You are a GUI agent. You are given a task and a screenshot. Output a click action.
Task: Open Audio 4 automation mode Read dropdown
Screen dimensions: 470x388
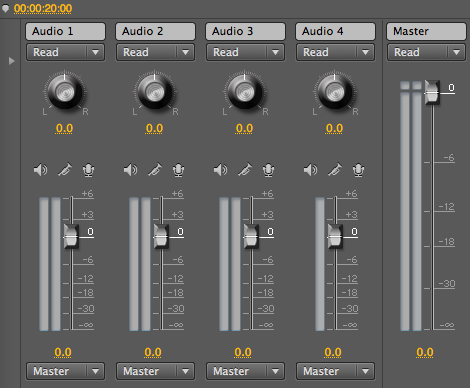(x=335, y=52)
